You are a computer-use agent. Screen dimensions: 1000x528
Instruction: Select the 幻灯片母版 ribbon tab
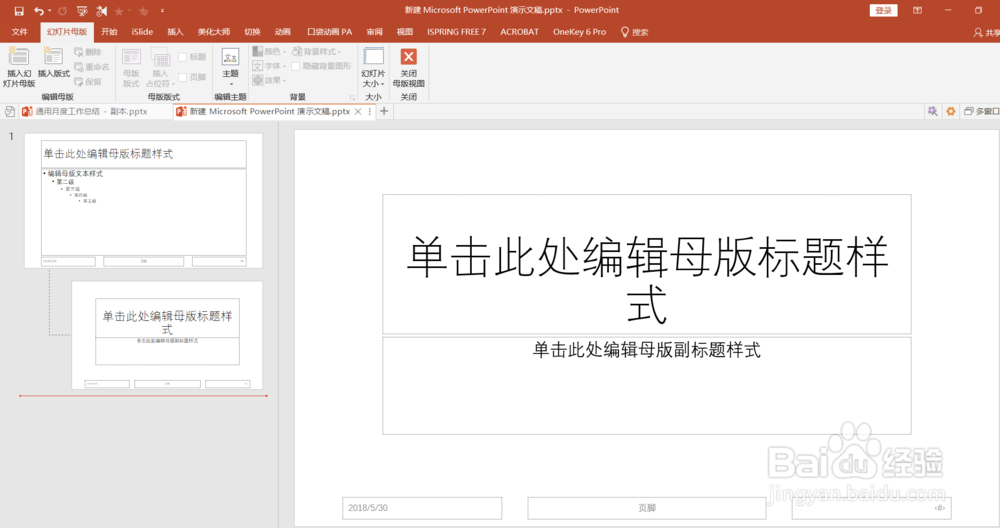click(67, 32)
